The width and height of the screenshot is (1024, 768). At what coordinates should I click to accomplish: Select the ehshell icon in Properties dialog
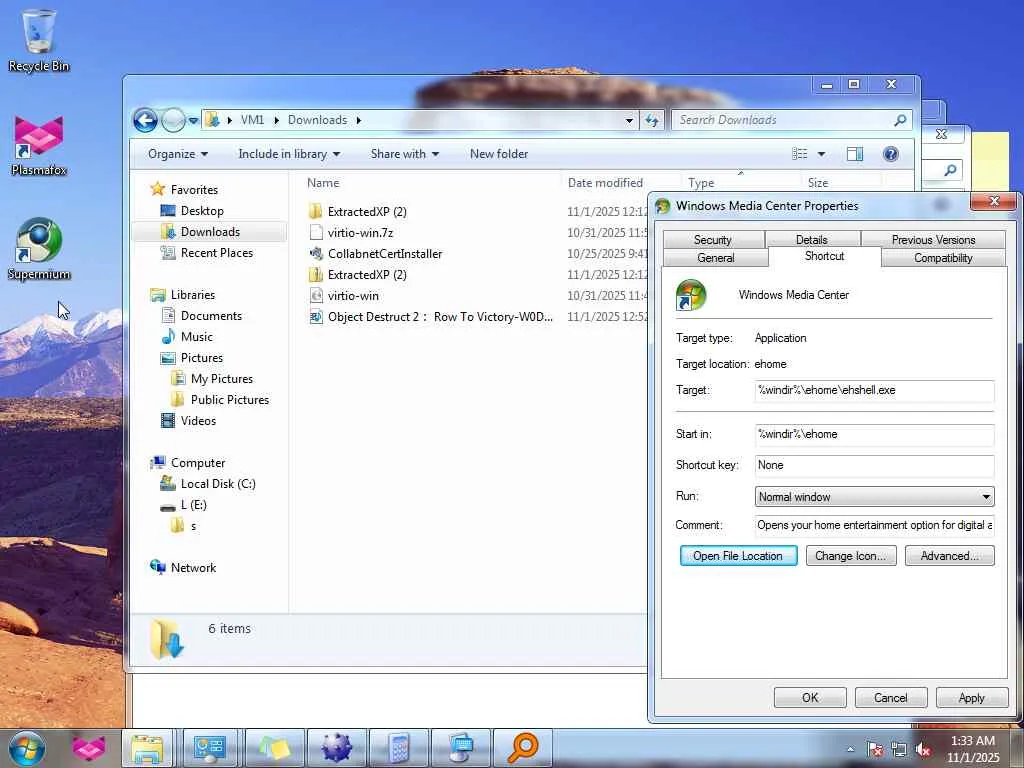point(691,295)
